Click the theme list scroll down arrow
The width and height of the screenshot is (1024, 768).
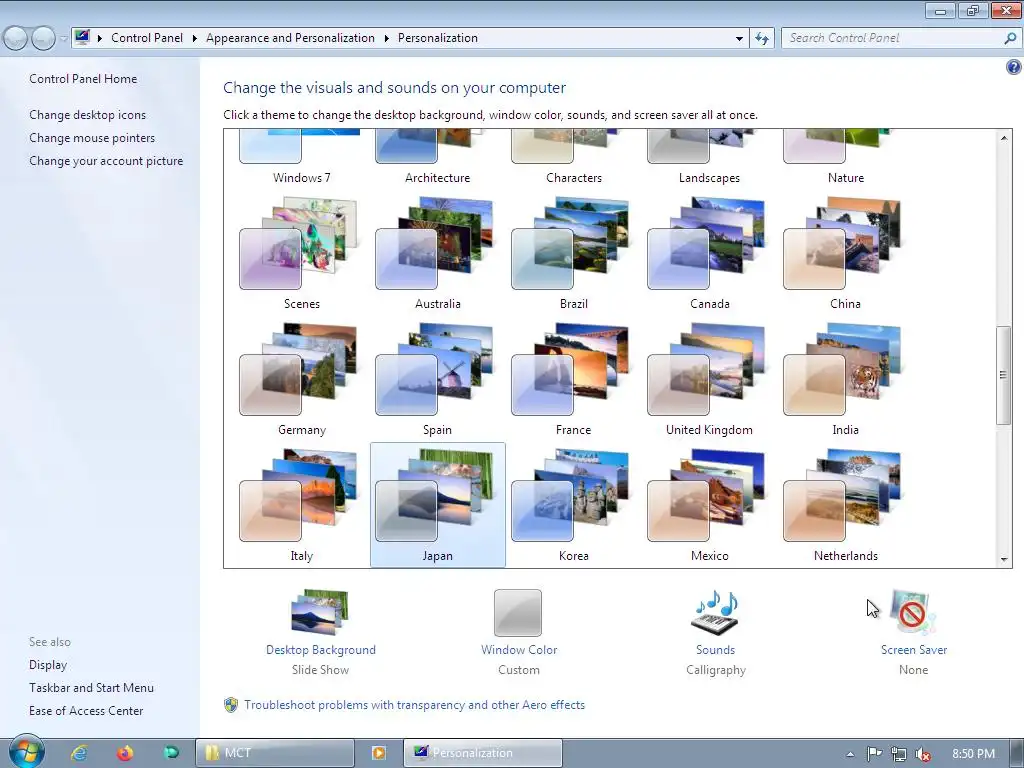(x=1004, y=559)
